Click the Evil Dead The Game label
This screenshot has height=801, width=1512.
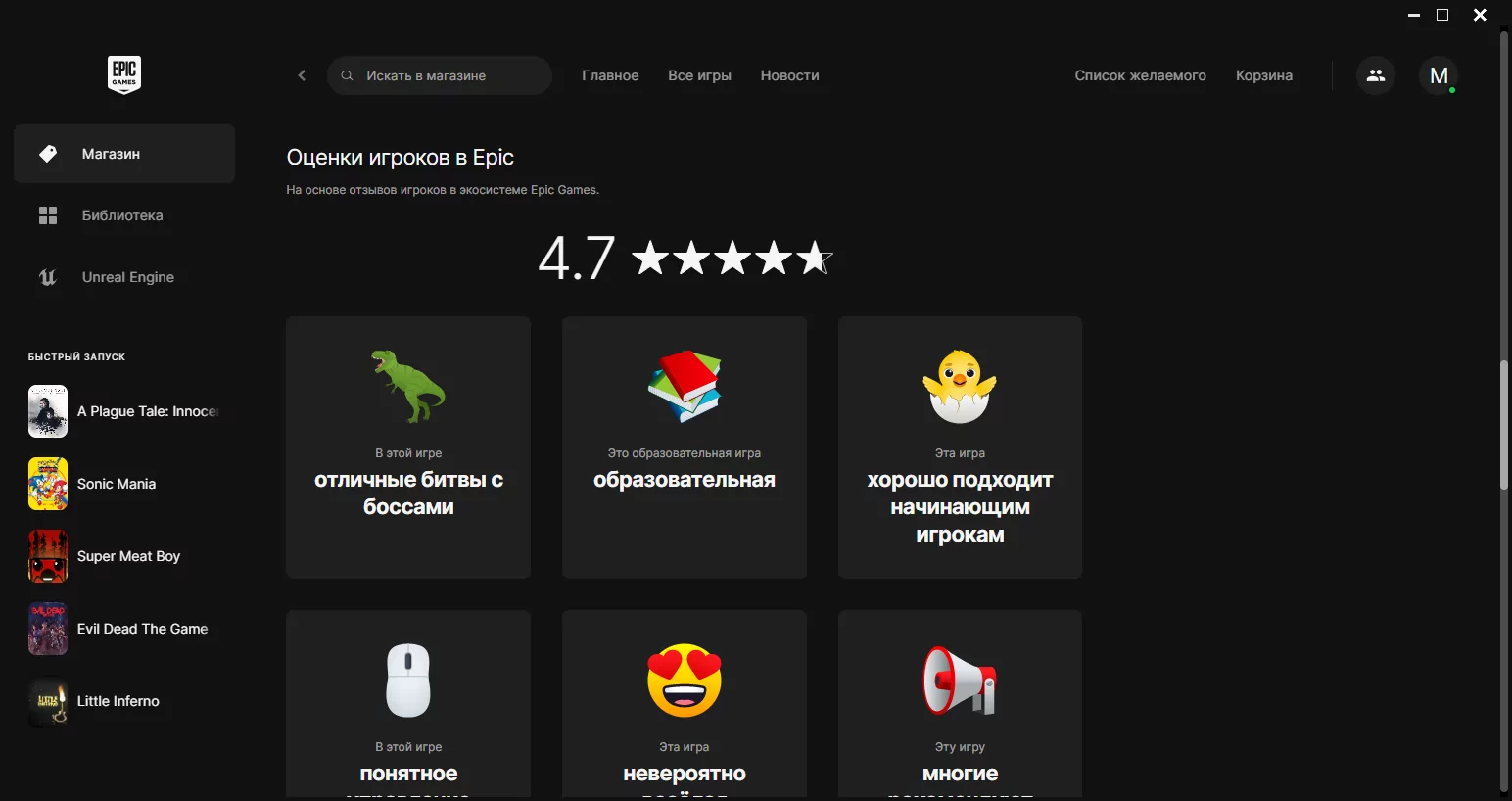coord(142,629)
